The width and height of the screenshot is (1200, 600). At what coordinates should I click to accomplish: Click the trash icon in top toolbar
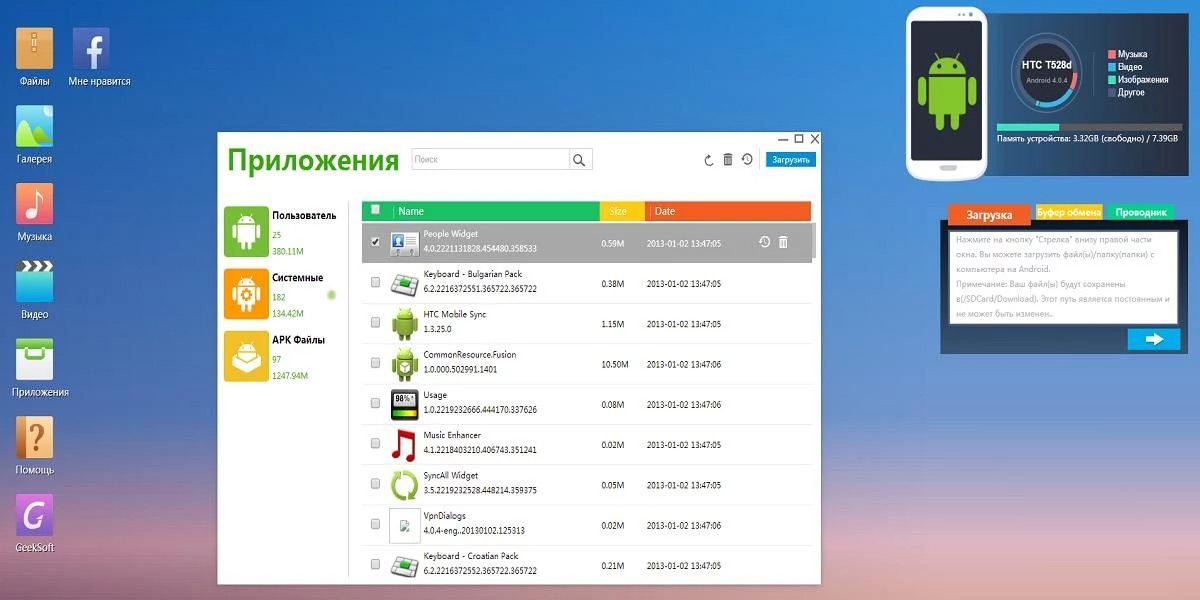click(x=728, y=160)
